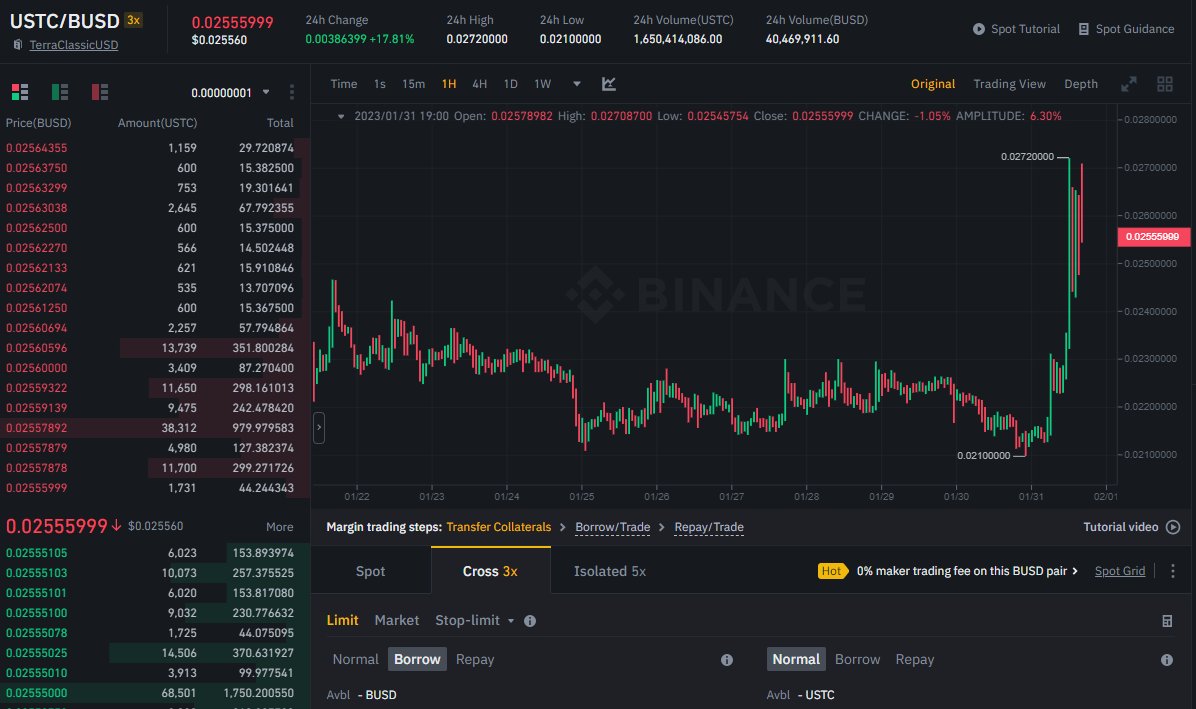
Task: Click the Repay/Trade step link
Action: coord(709,527)
